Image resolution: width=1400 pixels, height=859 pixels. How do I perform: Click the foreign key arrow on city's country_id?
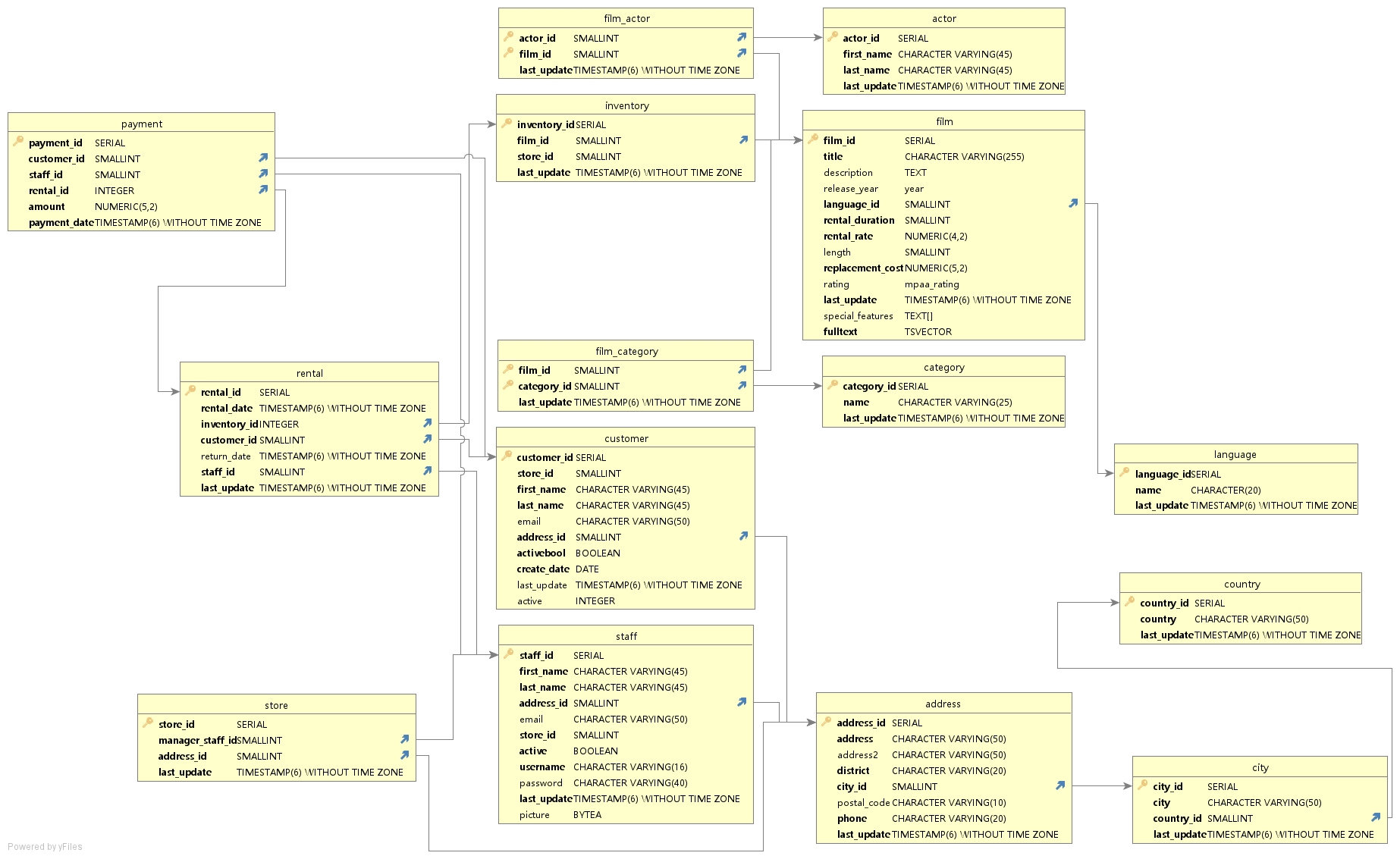coord(1376,817)
